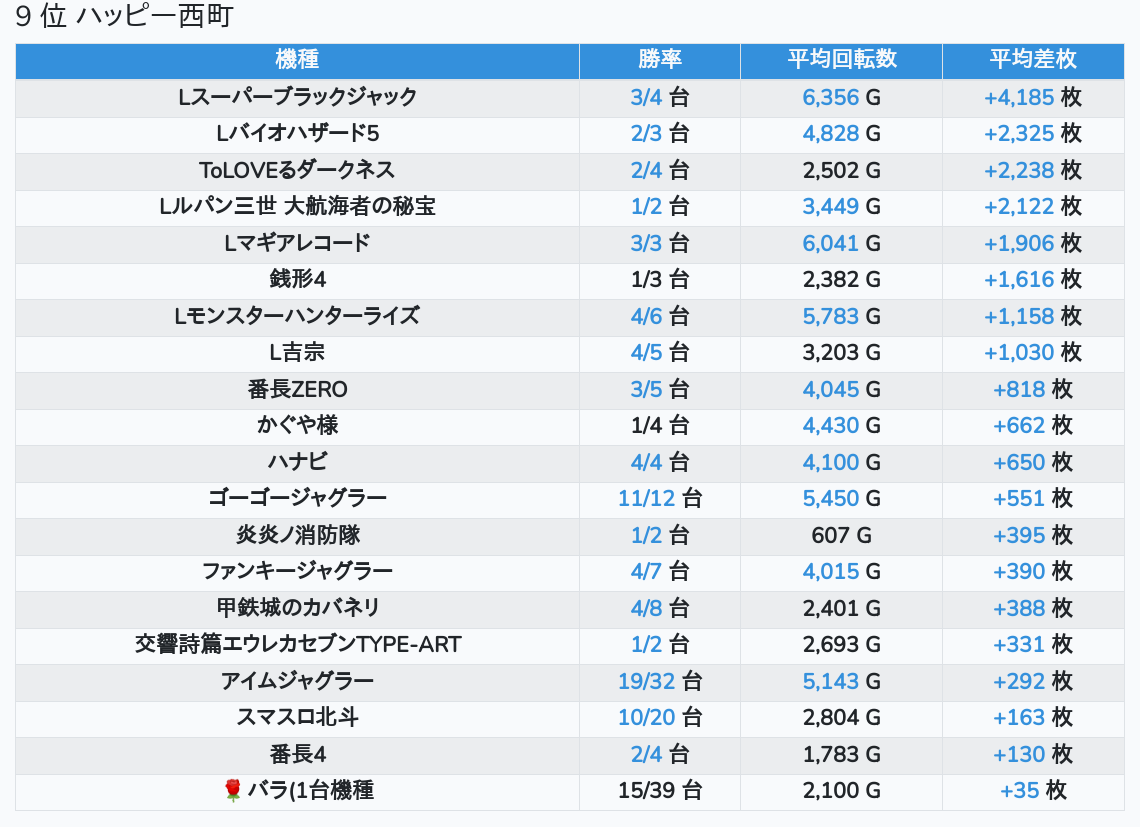Click 2,502 G average spins value

(841, 170)
